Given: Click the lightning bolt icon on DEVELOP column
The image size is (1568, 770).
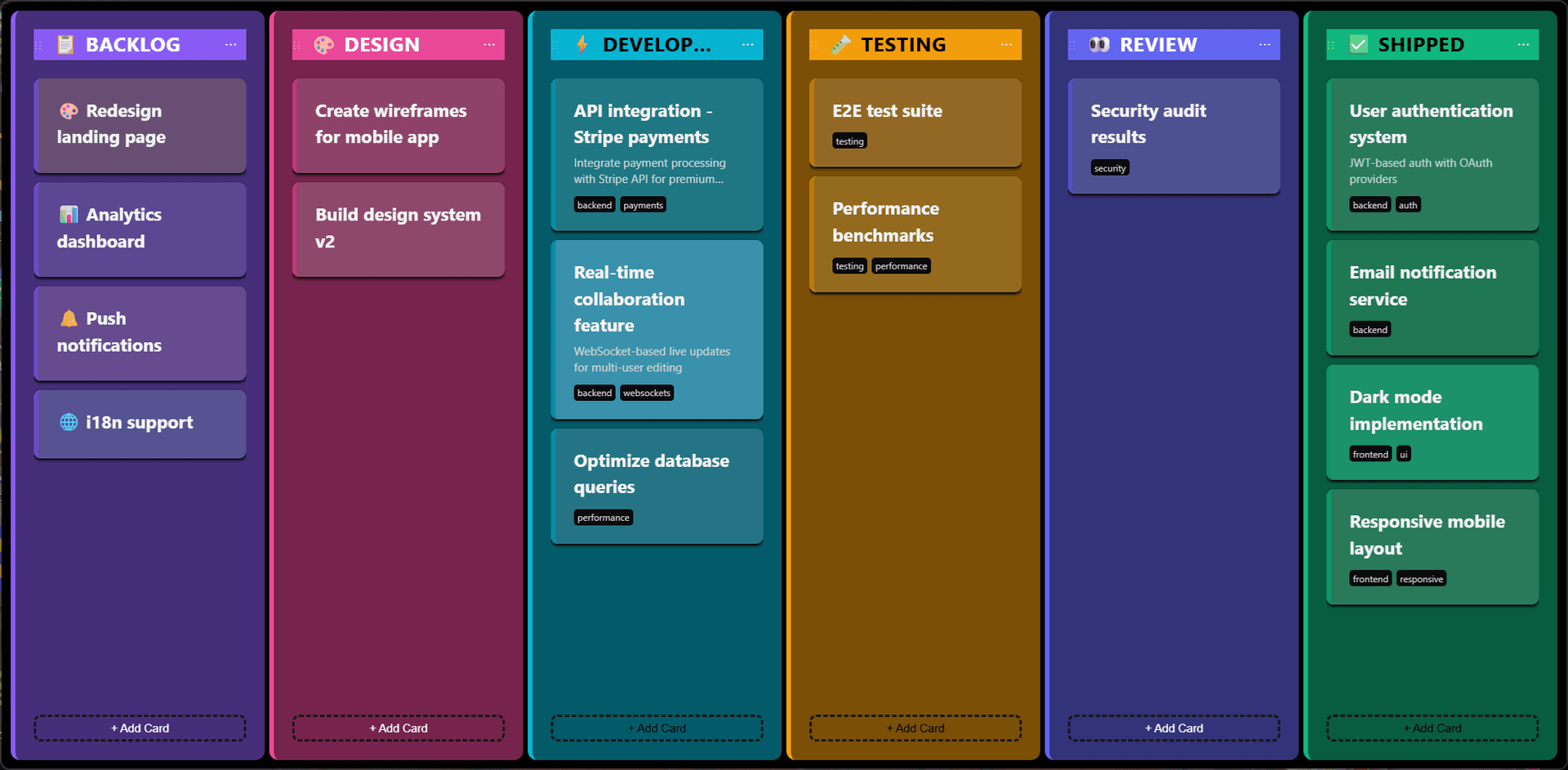Looking at the screenshot, I should (581, 44).
